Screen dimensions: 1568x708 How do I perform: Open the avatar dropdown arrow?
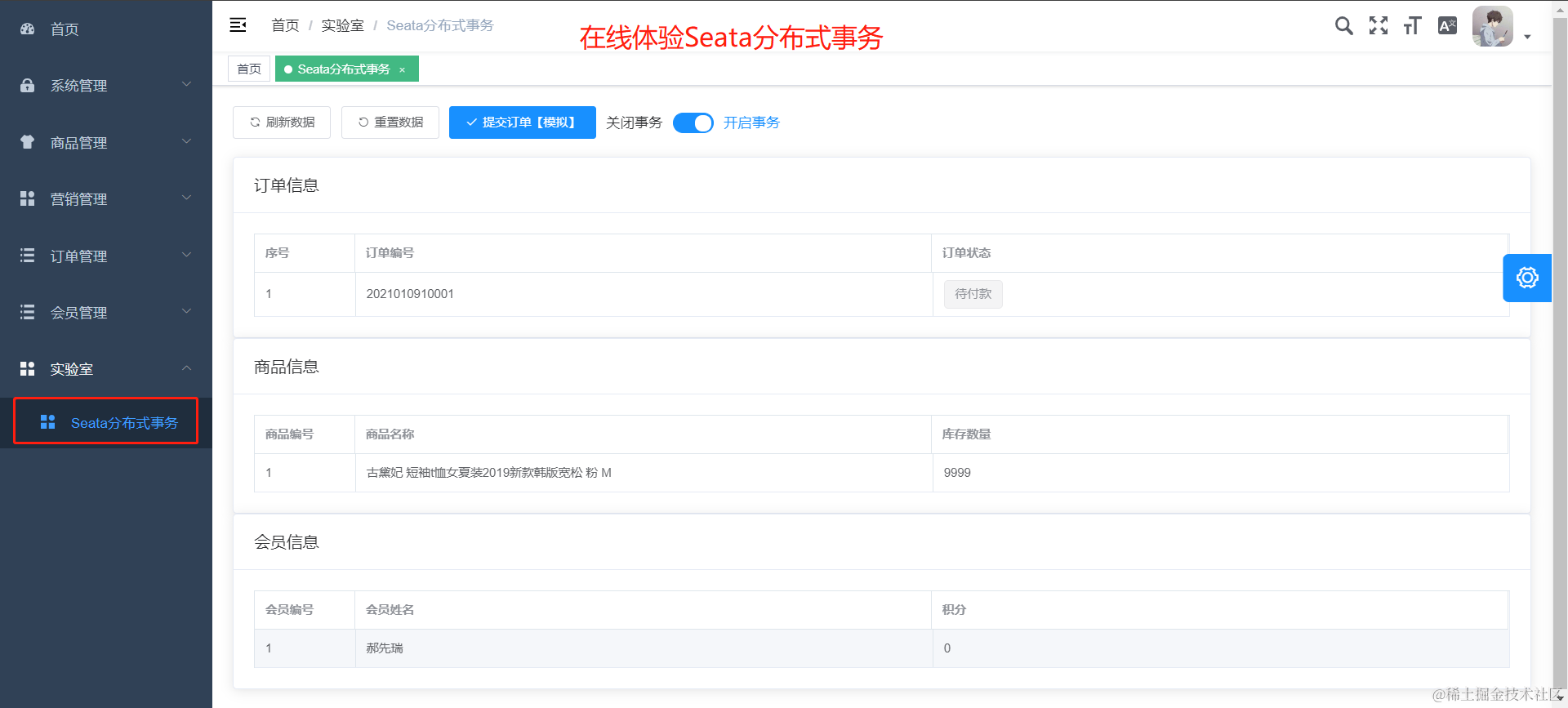click(1527, 37)
